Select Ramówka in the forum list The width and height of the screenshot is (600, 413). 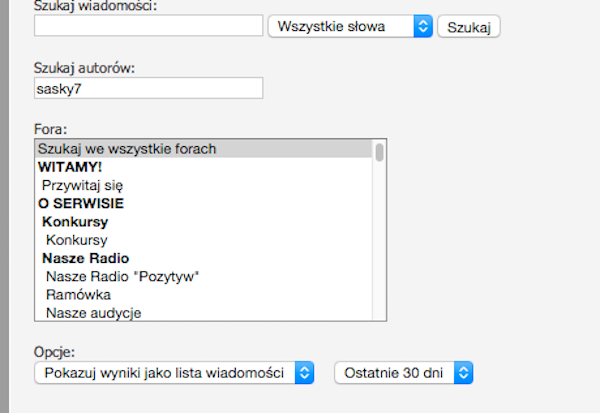pyautogui.click(x=203, y=295)
